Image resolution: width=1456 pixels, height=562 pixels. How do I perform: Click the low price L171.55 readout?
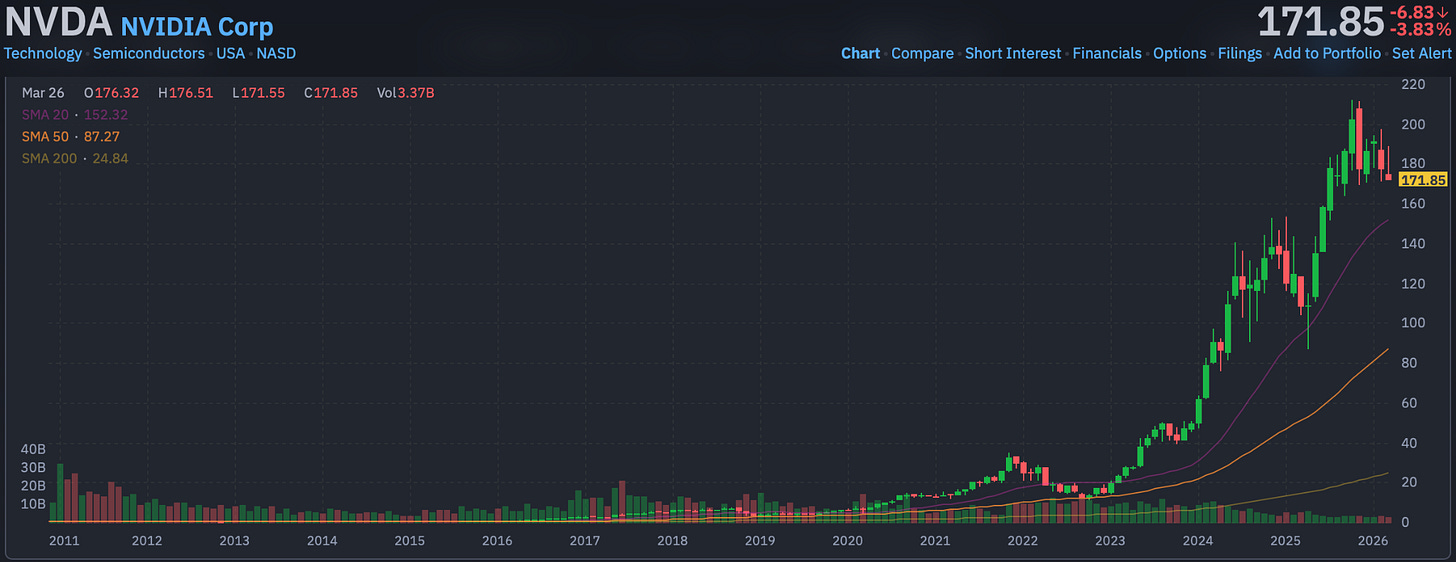click(x=259, y=92)
